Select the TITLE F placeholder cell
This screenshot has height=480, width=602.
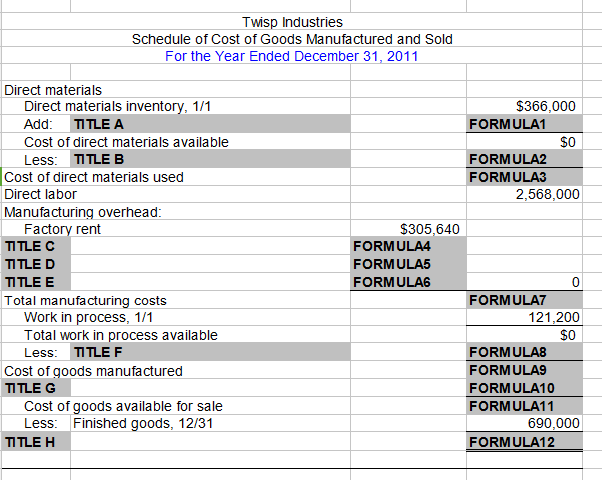[210, 352]
